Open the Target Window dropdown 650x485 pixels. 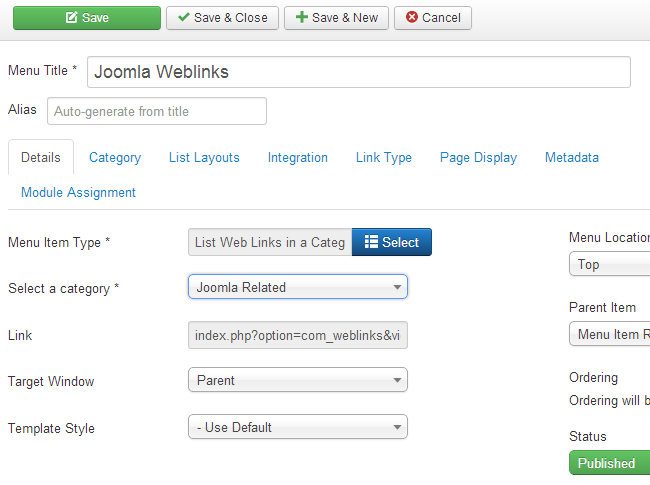297,381
